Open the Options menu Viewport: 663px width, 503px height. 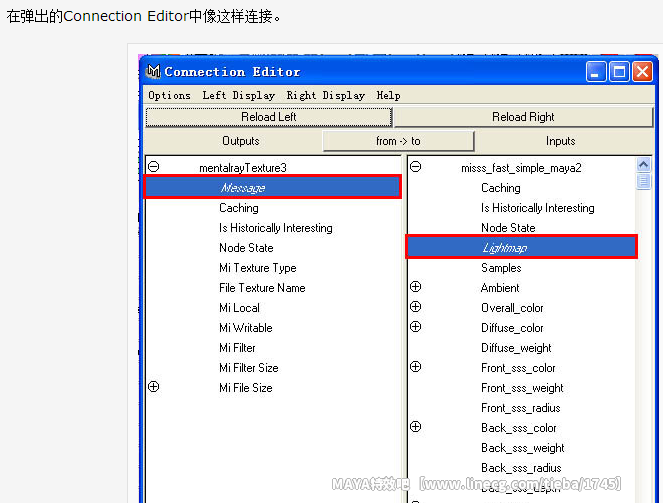pyautogui.click(x=169, y=96)
